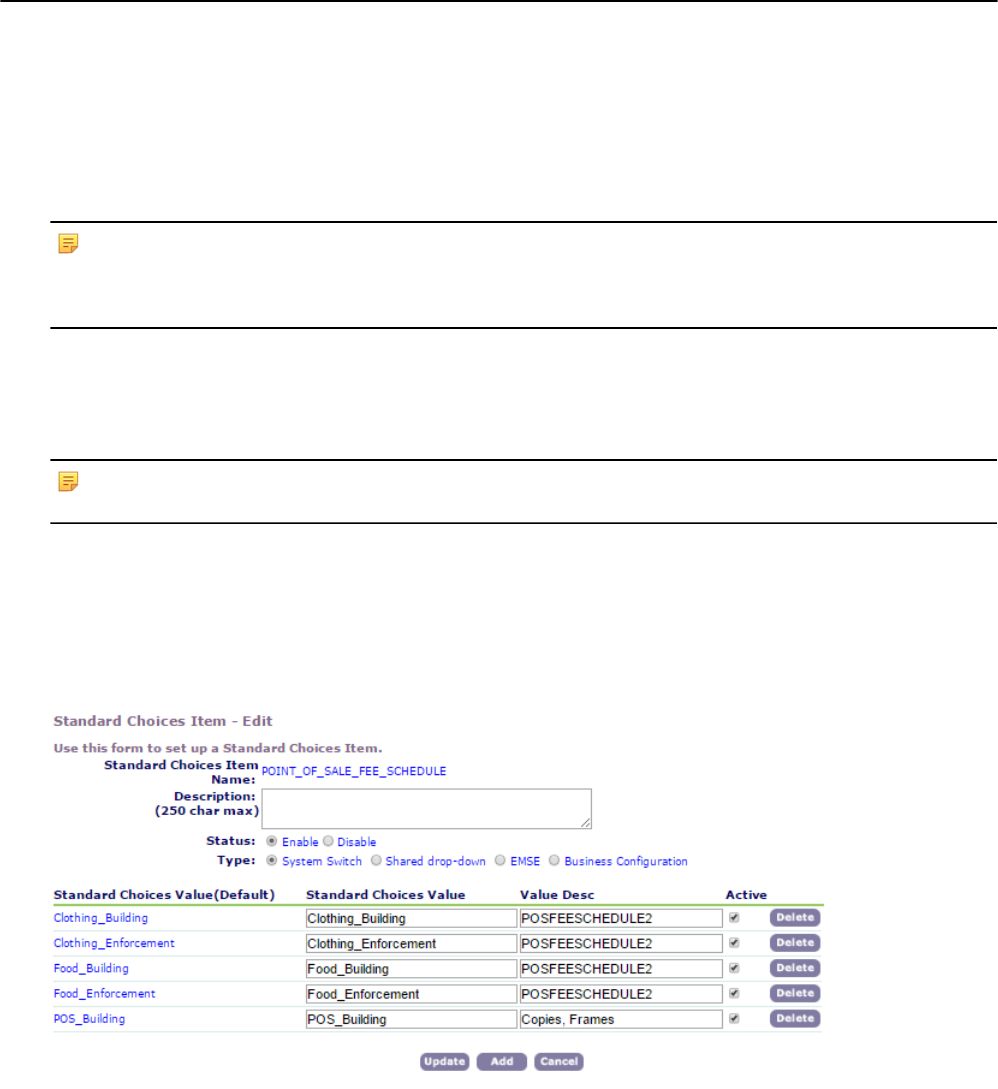Delete the Food_Enforcement row
998x1089 pixels.
pyautogui.click(x=795, y=993)
